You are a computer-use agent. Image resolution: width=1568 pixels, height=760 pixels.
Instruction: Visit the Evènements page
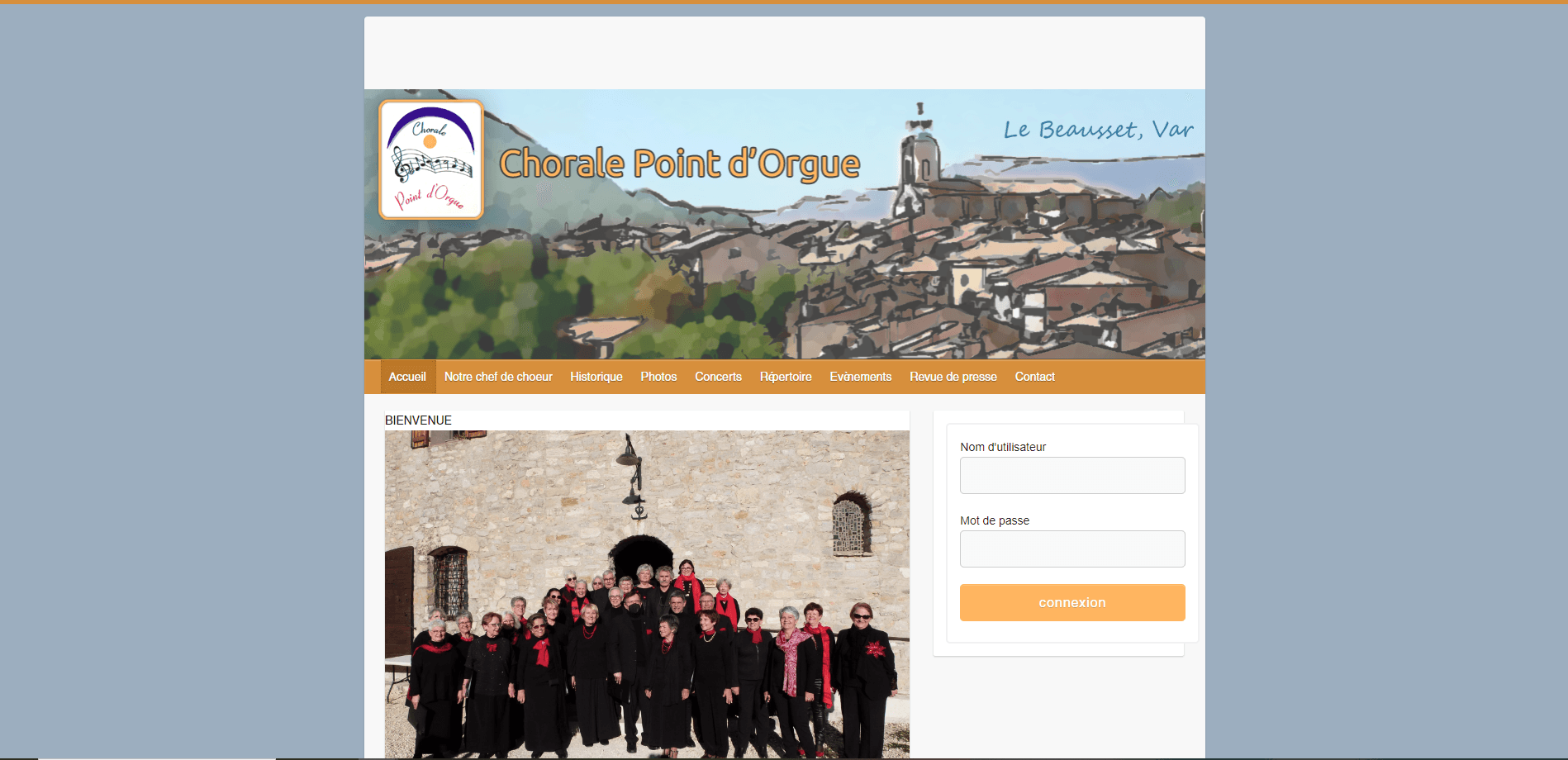[860, 377]
